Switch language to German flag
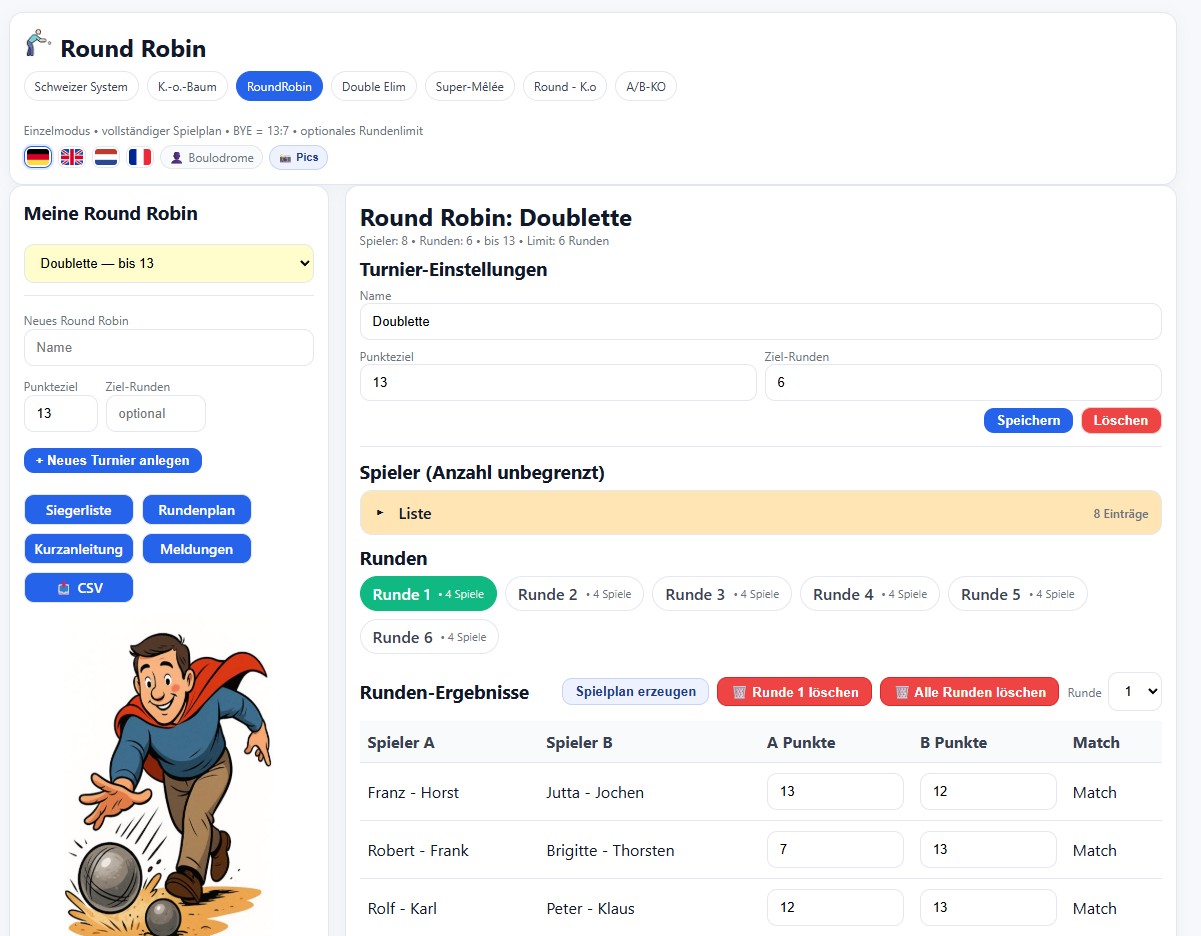The width and height of the screenshot is (1201, 936). 38,157
